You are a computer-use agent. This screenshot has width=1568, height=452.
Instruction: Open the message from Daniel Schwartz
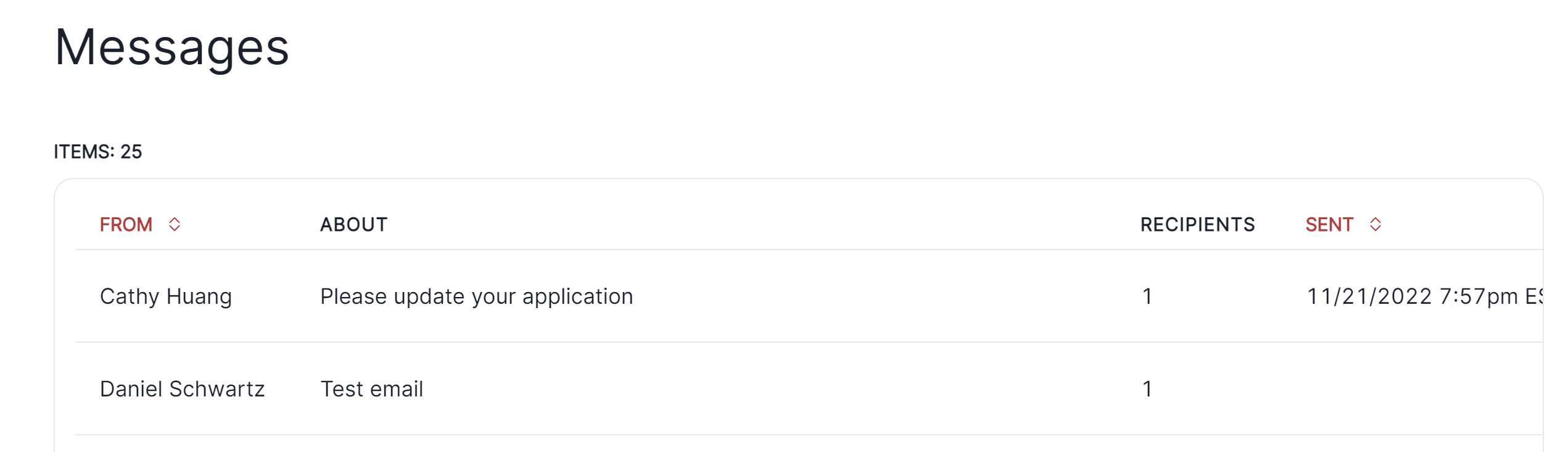point(182,389)
